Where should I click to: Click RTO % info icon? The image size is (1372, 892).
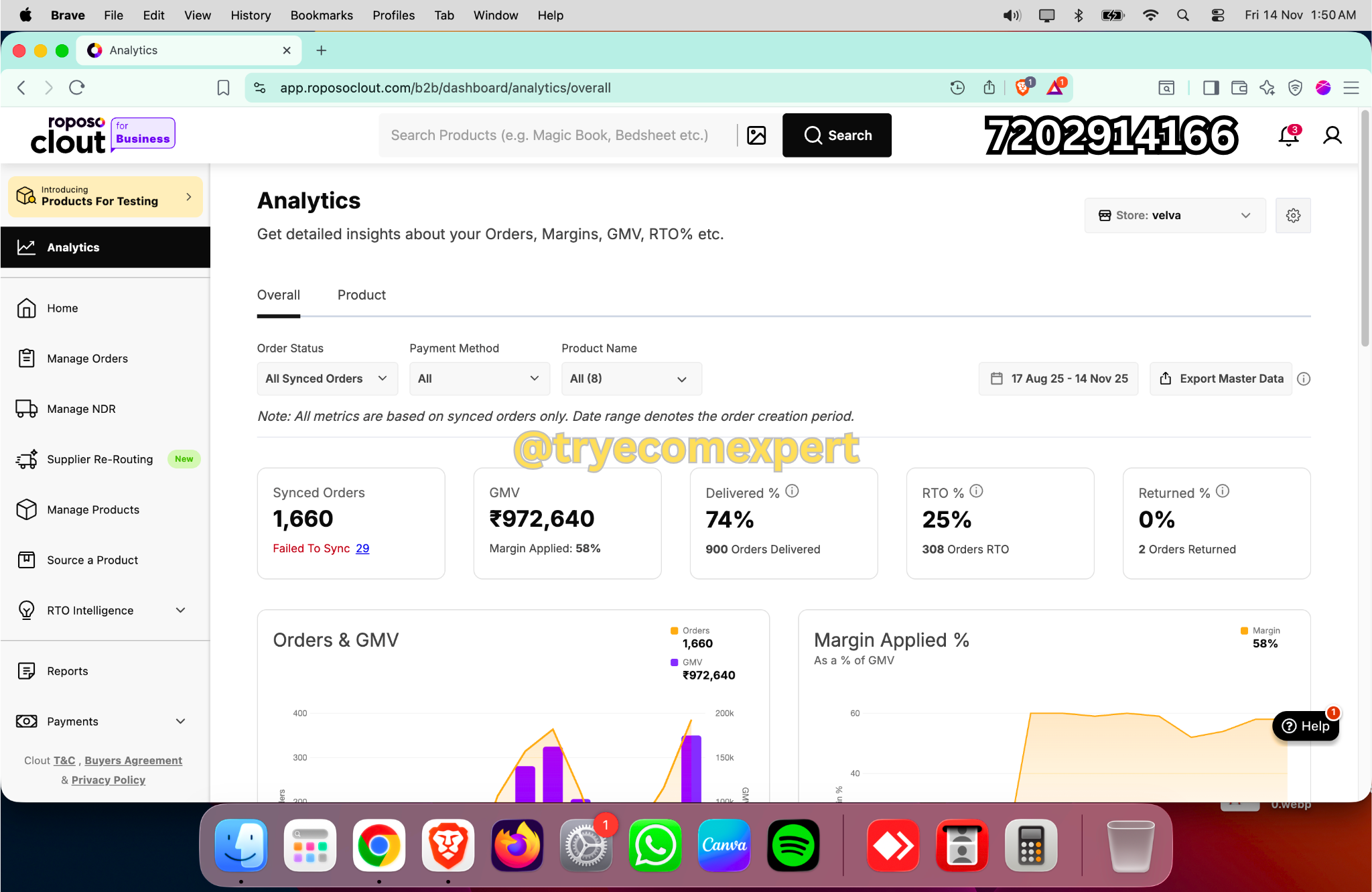coord(976,491)
